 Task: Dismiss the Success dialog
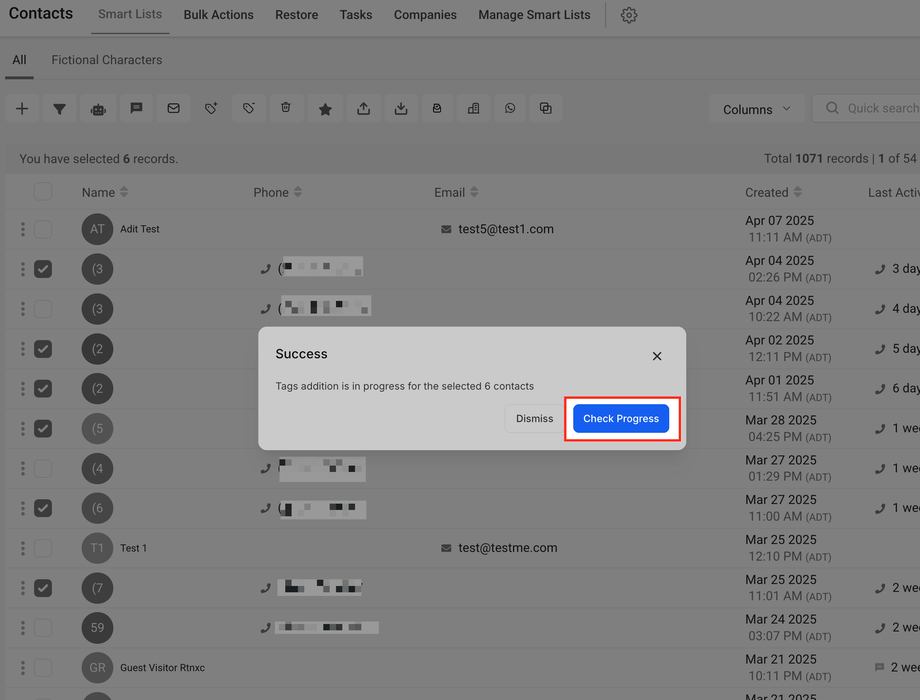point(534,418)
